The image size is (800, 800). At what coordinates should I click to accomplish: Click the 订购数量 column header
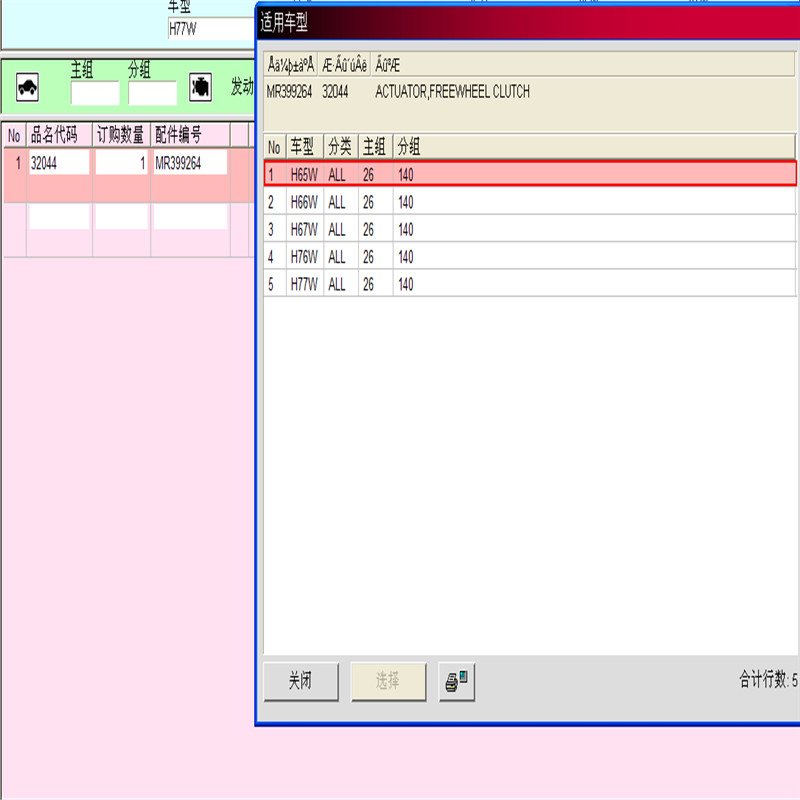tap(121, 135)
